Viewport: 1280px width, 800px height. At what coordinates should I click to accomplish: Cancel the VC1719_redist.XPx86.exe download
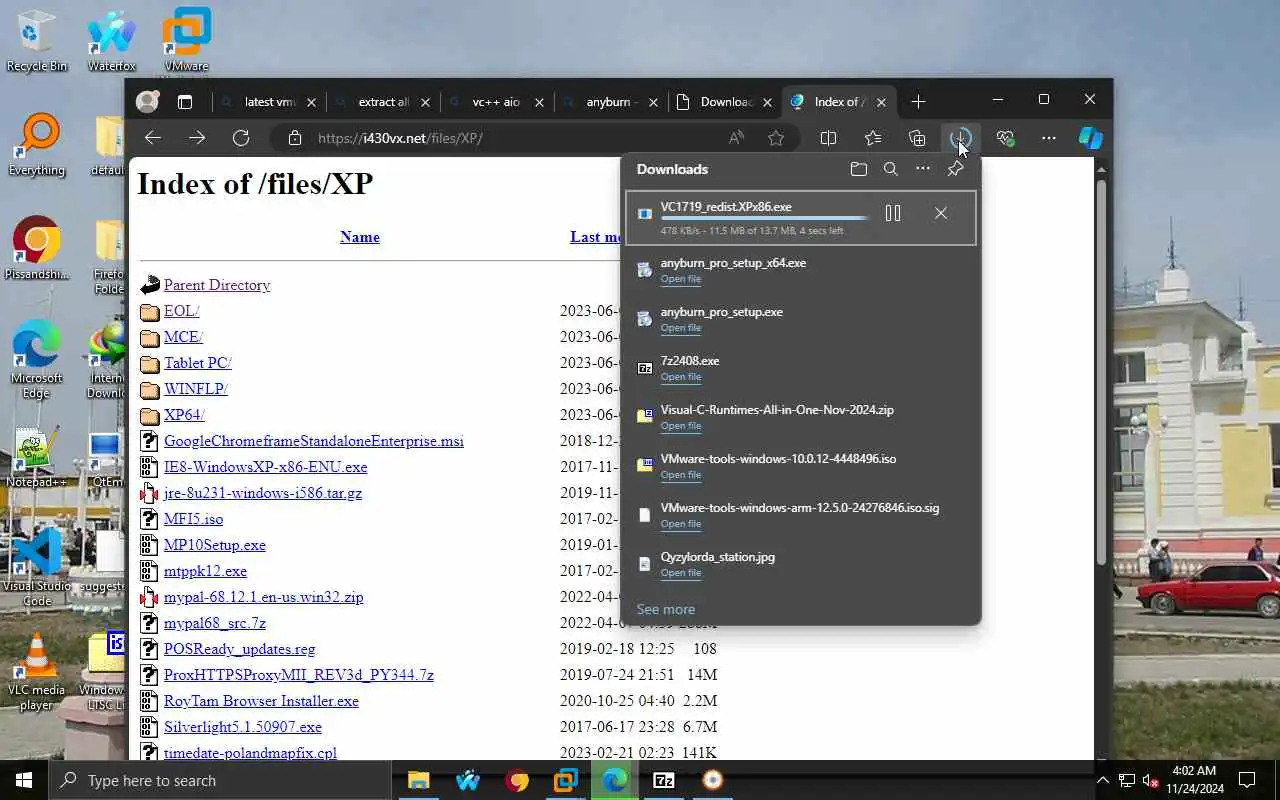coord(941,213)
